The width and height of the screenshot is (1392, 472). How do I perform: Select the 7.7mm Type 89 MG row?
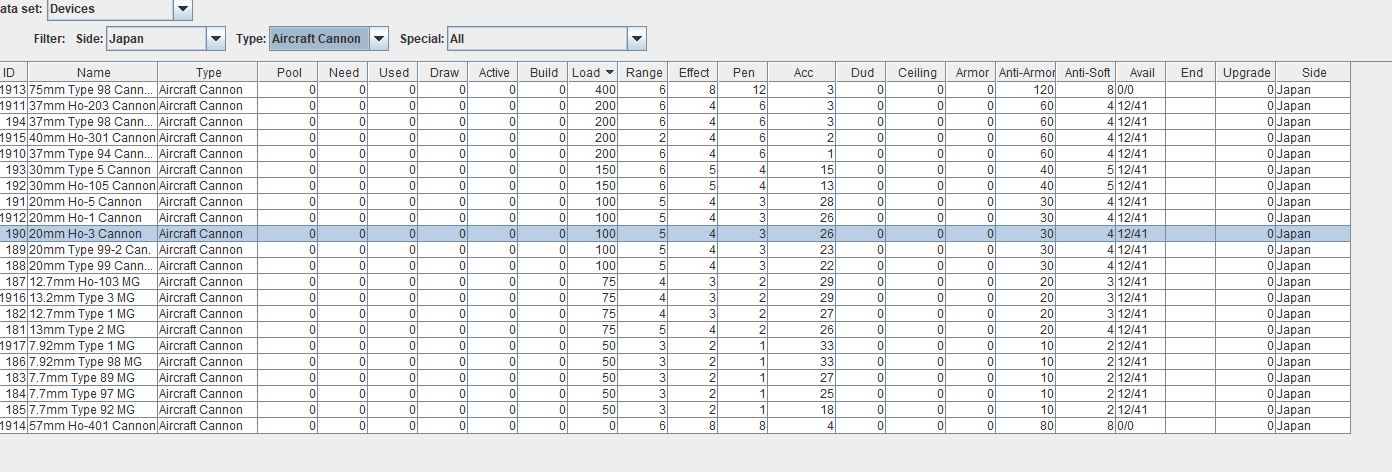click(675, 378)
